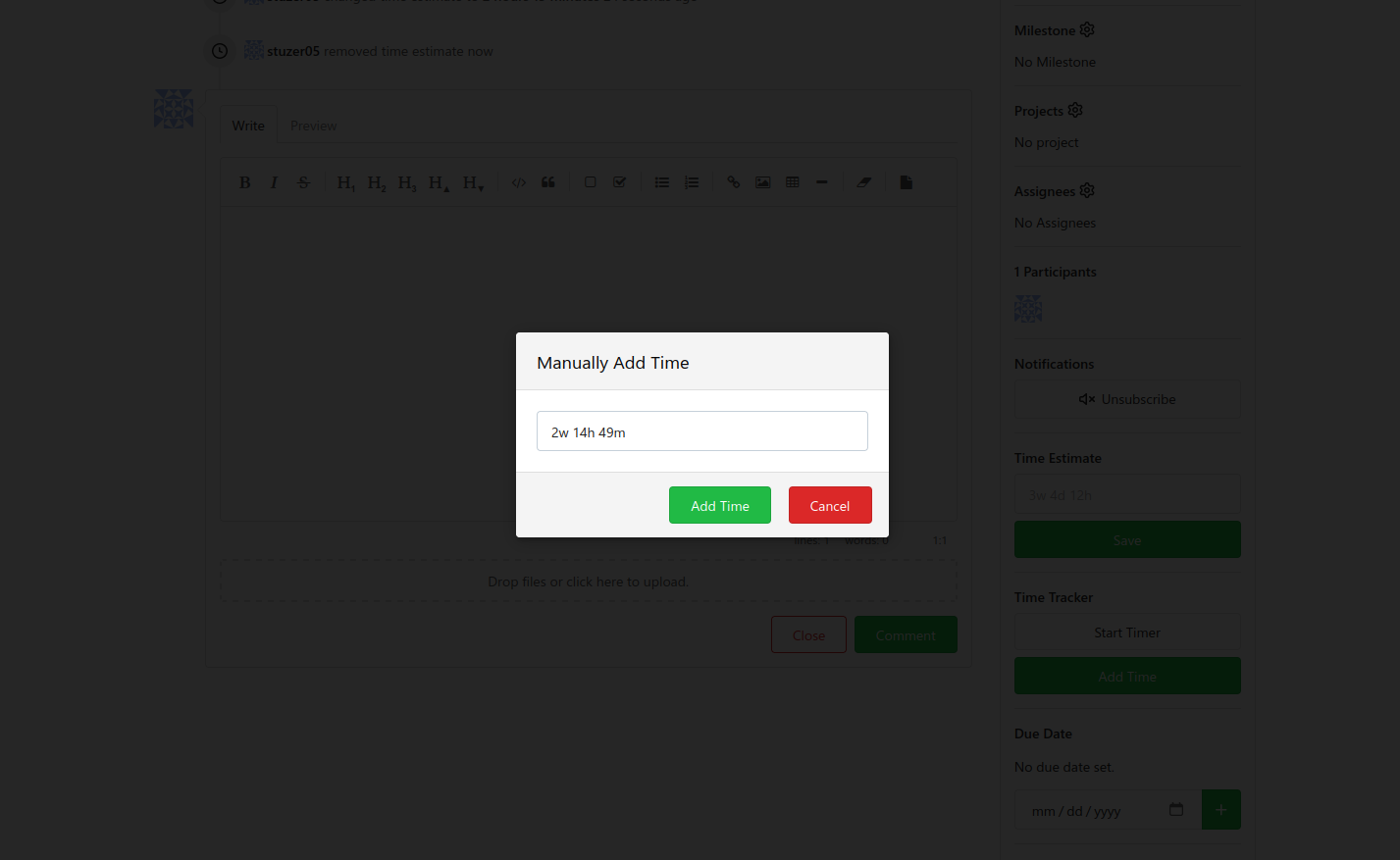The height and width of the screenshot is (860, 1400).
Task: Switch to the Preview tab
Action: [x=313, y=126]
